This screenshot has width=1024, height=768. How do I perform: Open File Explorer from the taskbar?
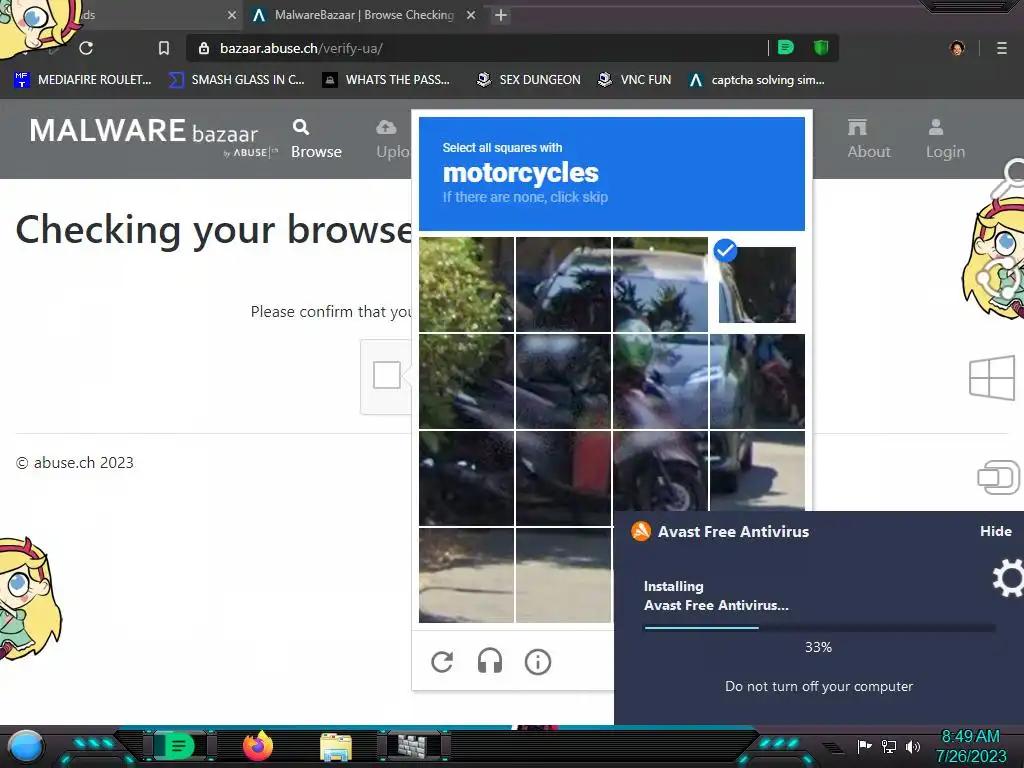336,747
